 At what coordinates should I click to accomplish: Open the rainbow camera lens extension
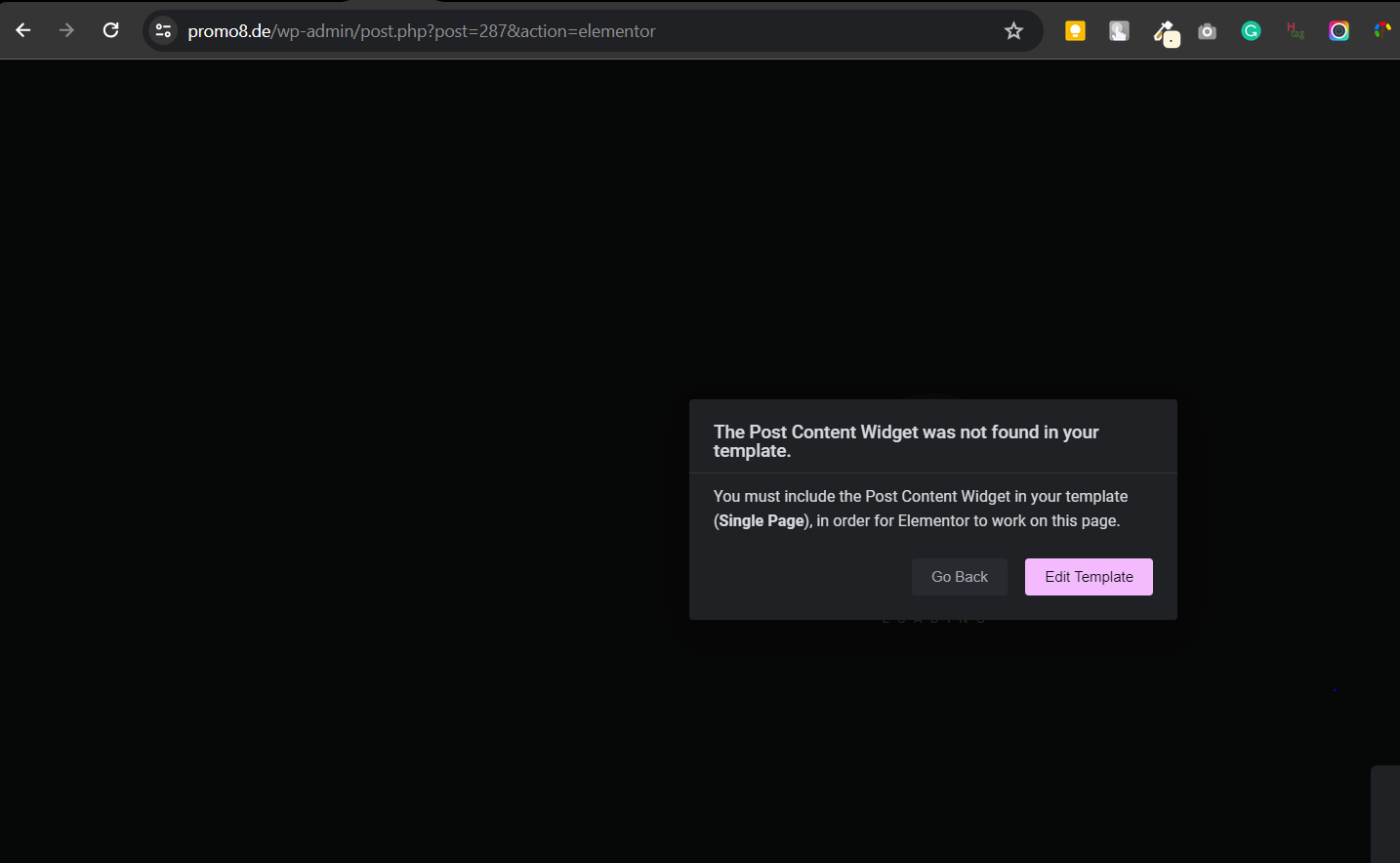coord(1338,31)
